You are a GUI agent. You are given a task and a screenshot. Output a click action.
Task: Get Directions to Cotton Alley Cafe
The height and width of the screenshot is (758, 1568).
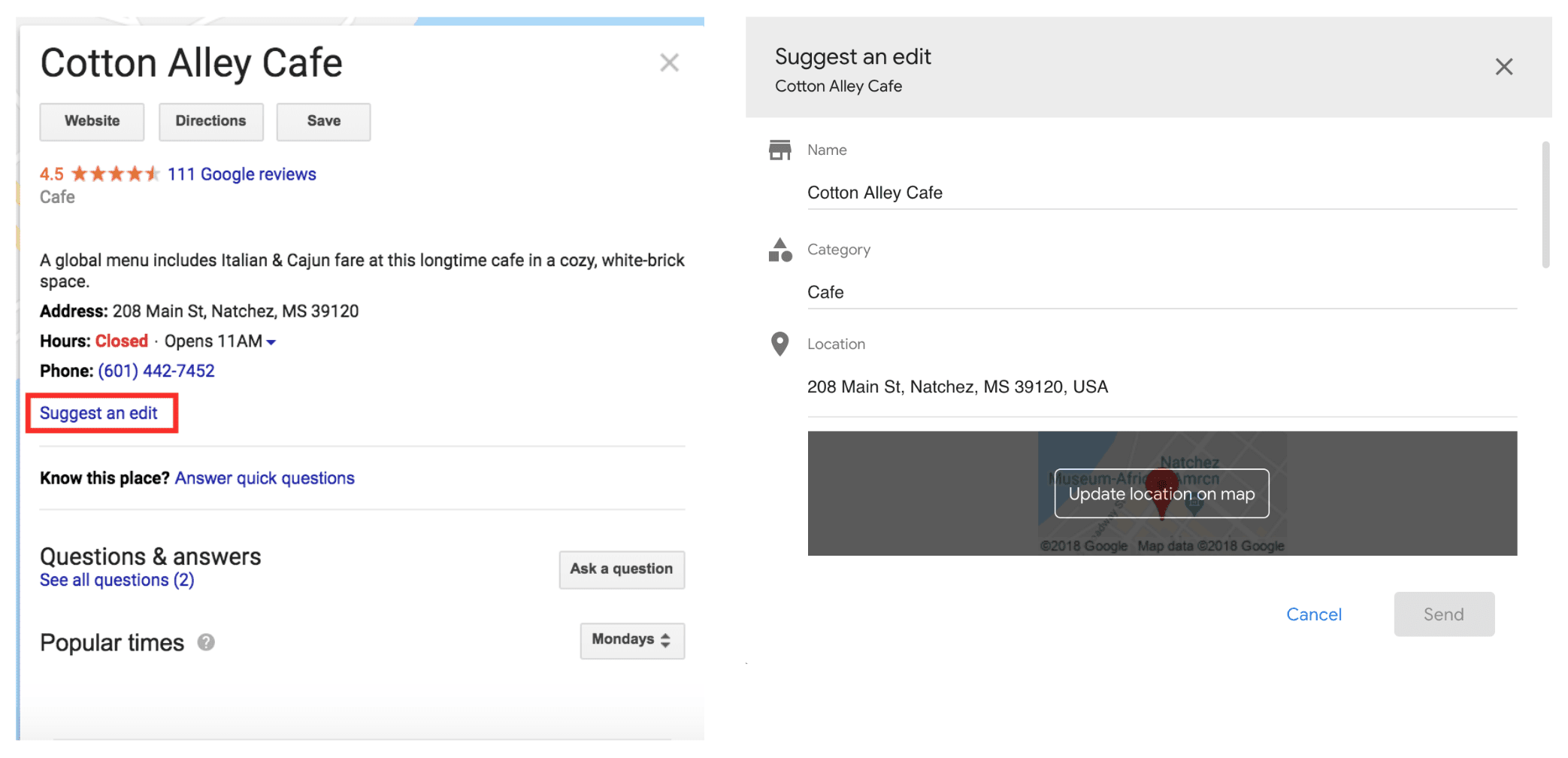(x=210, y=121)
